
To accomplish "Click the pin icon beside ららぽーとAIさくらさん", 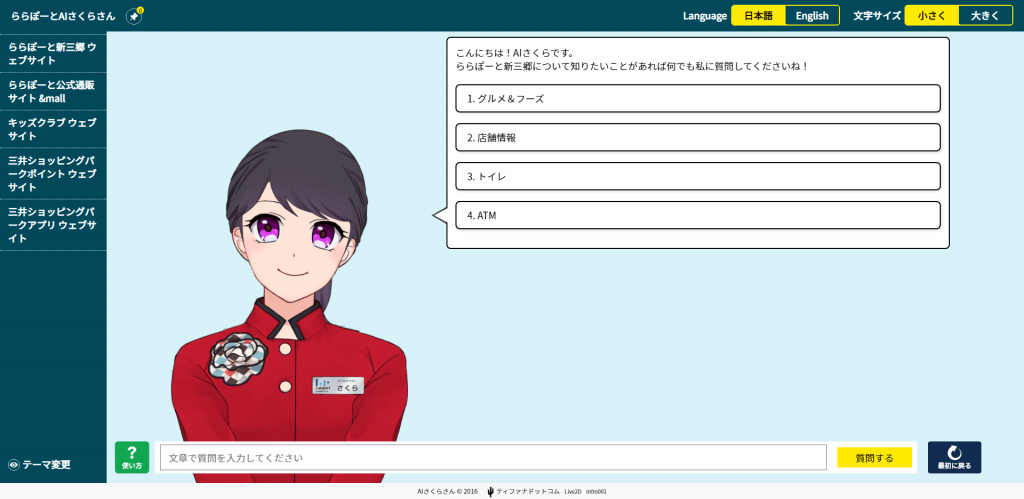I will pyautogui.click(x=134, y=16).
